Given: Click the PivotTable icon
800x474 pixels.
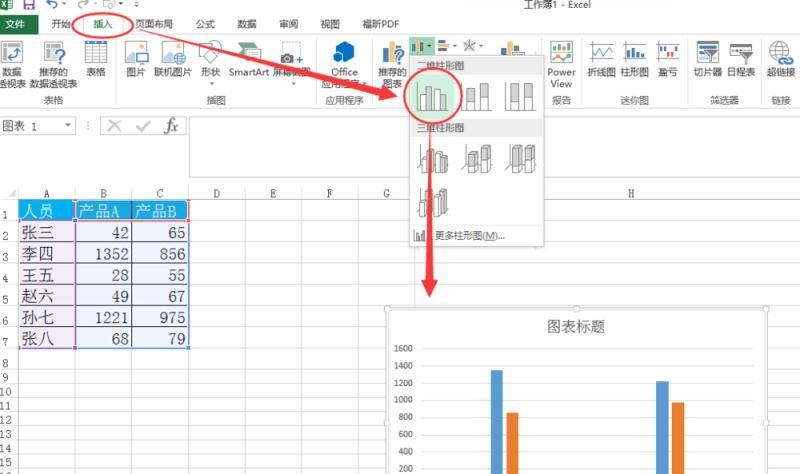Looking at the screenshot, I should [12, 53].
